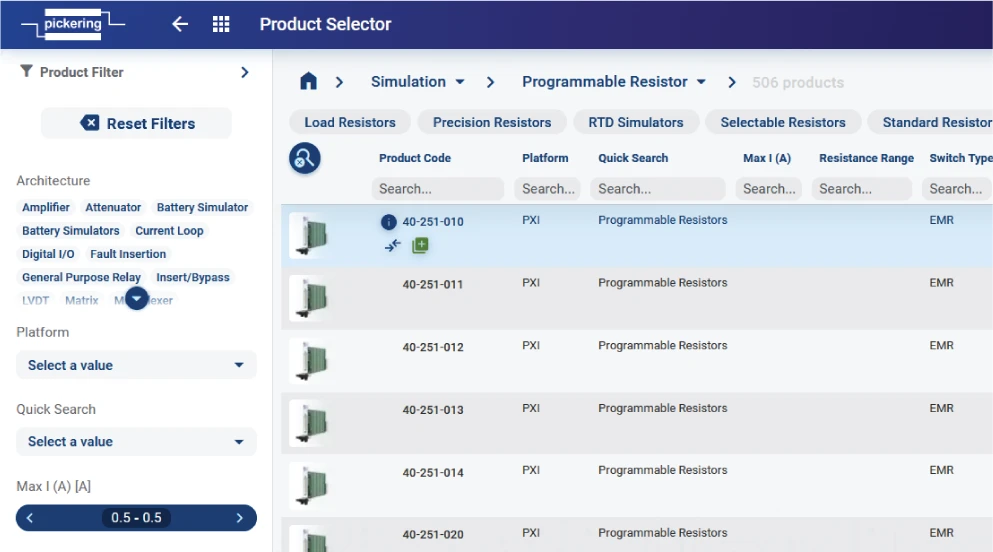Open thumbnail of product 40-251-010
993x552 pixels.
pos(311,235)
